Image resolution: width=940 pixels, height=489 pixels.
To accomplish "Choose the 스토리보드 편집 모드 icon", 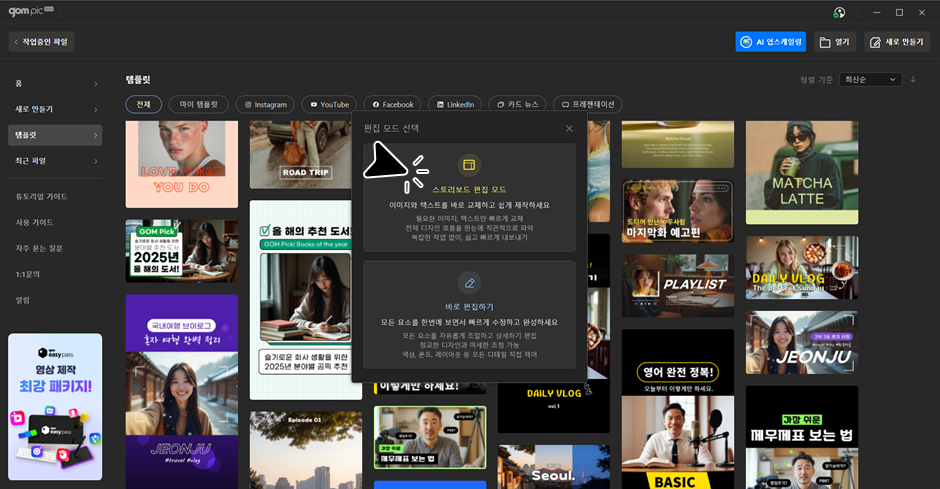I will coord(469,165).
